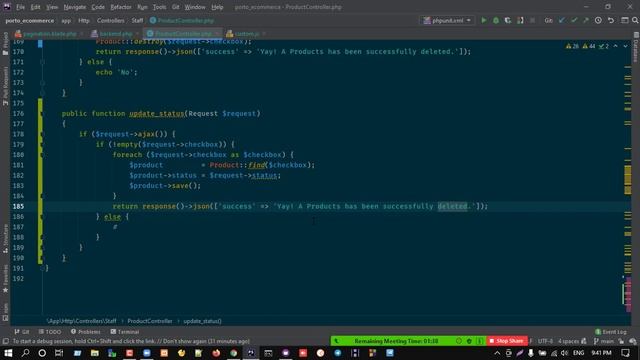Open Windows taskbar search

[25, 353]
